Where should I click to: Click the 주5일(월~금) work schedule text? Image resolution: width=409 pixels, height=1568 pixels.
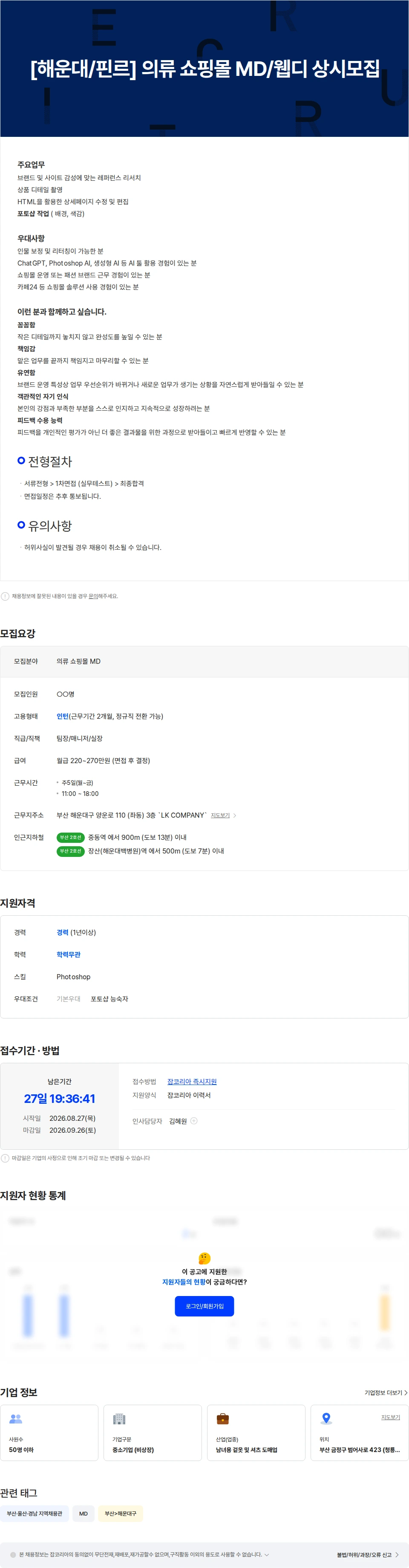tap(77, 782)
